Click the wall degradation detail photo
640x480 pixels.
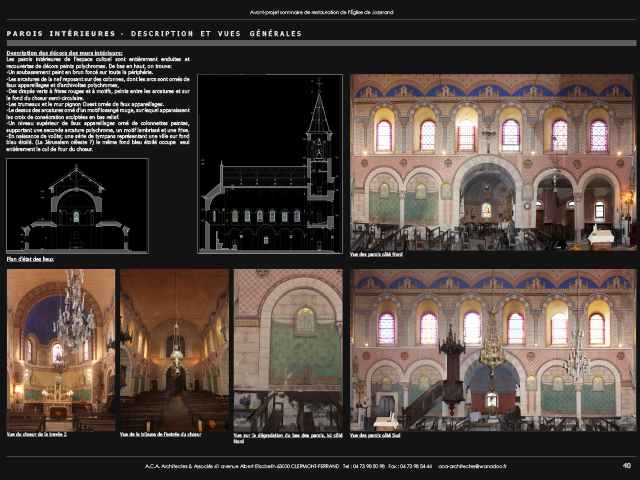288,349
